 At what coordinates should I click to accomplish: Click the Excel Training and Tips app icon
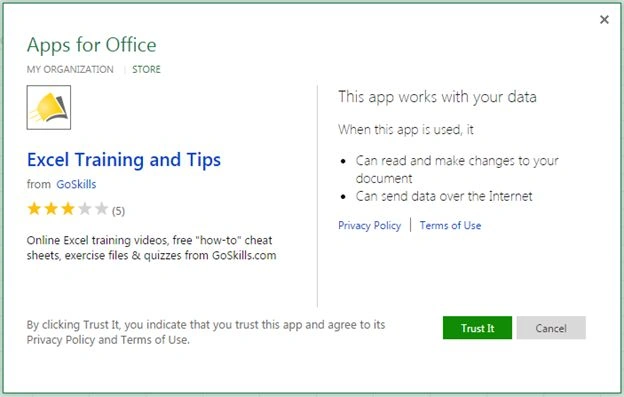(x=49, y=107)
